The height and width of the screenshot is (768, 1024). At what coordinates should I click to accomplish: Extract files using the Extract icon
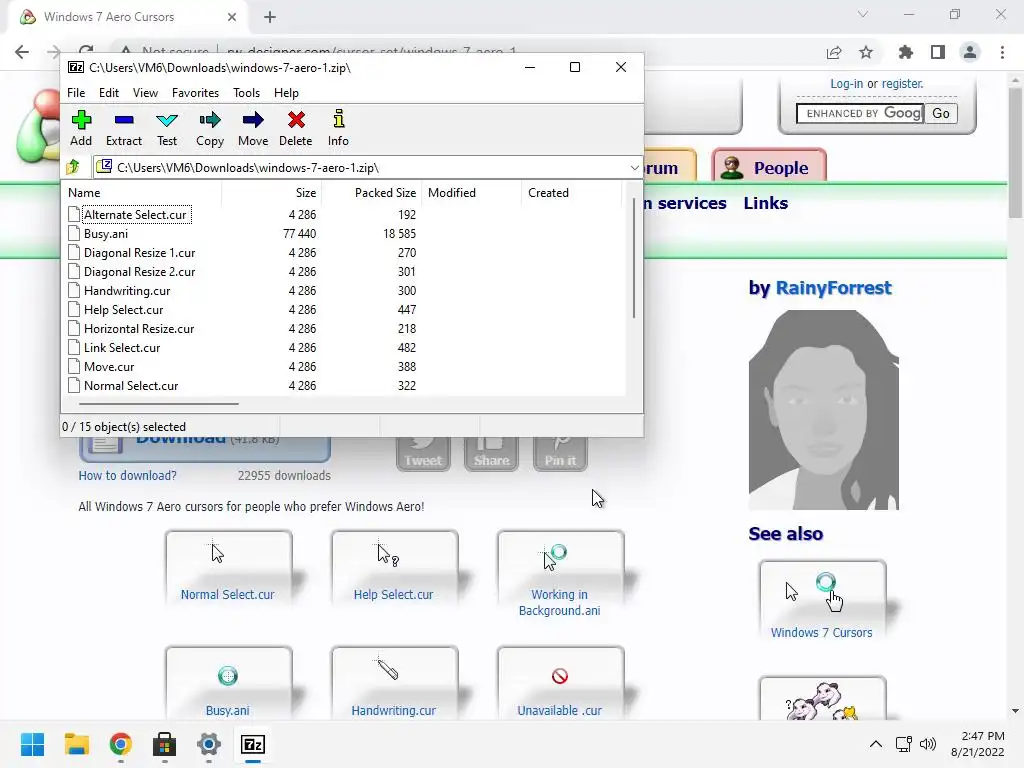[123, 128]
